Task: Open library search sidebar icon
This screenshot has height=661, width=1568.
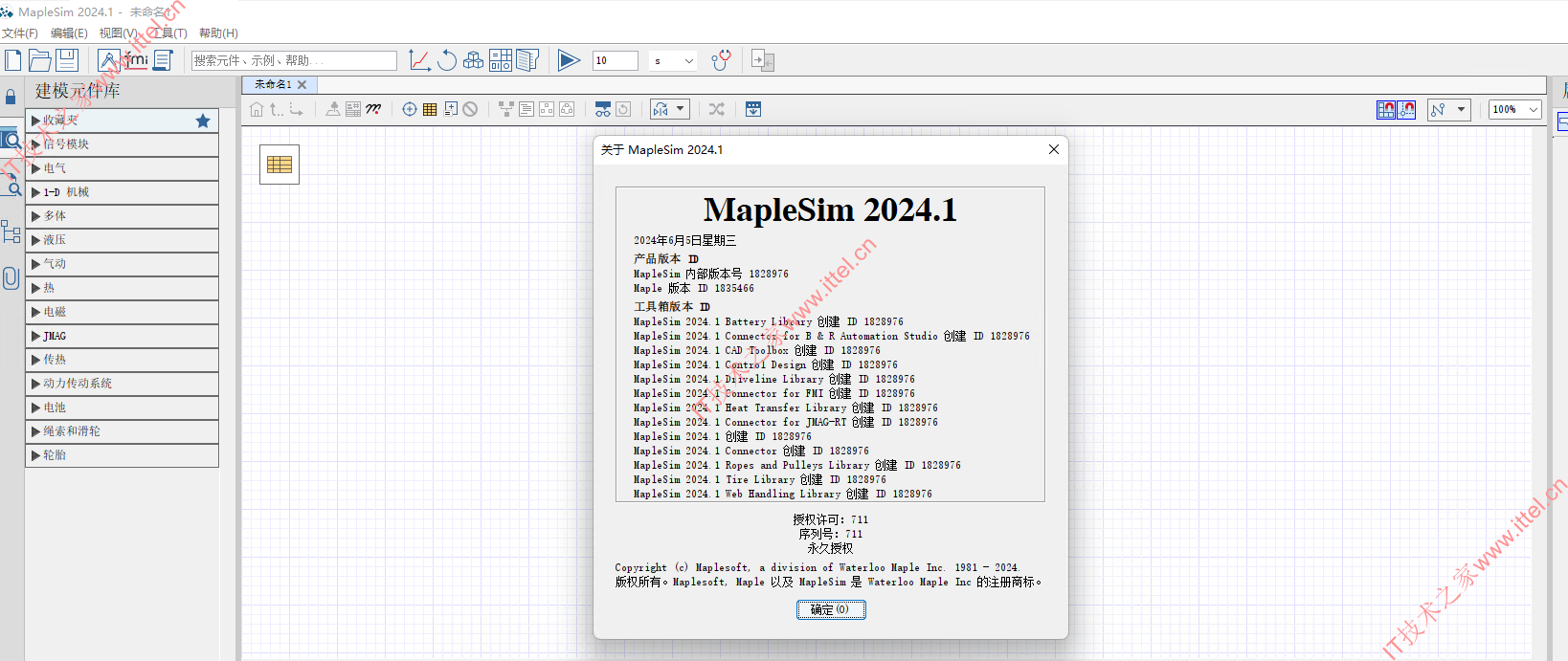Action: 11,140
